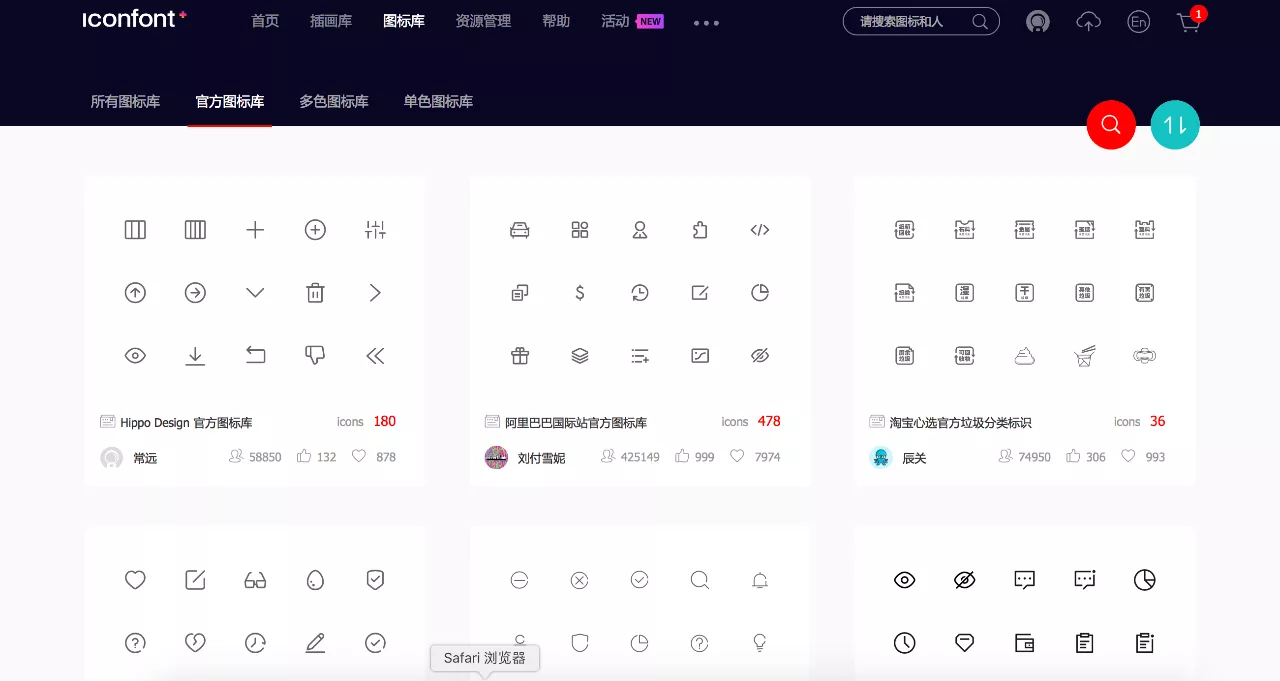Click the lightbulb icon in fifth card
This screenshot has height=681, width=1280.
click(x=760, y=643)
